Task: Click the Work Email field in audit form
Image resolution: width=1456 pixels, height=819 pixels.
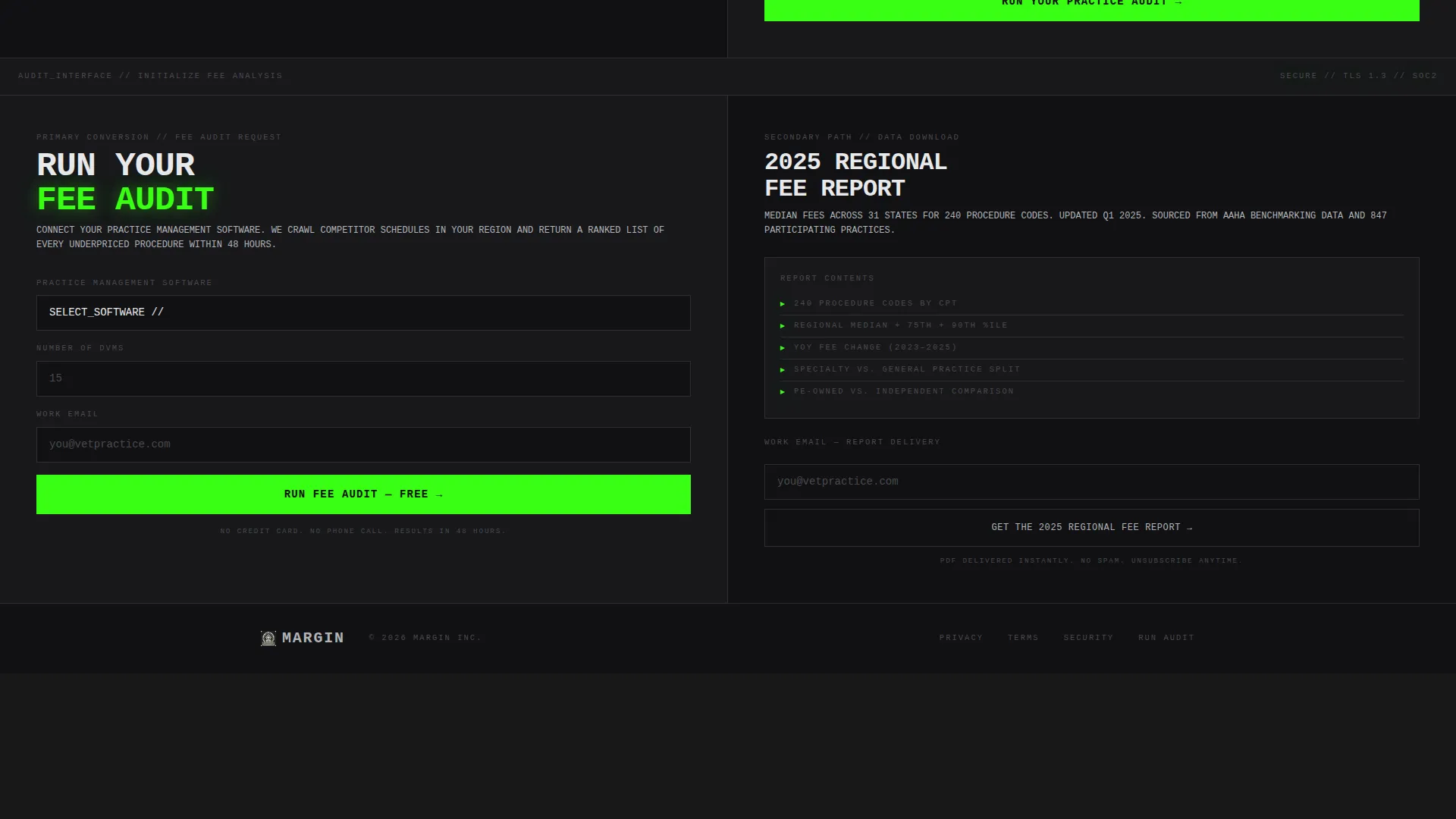Action: [363, 444]
